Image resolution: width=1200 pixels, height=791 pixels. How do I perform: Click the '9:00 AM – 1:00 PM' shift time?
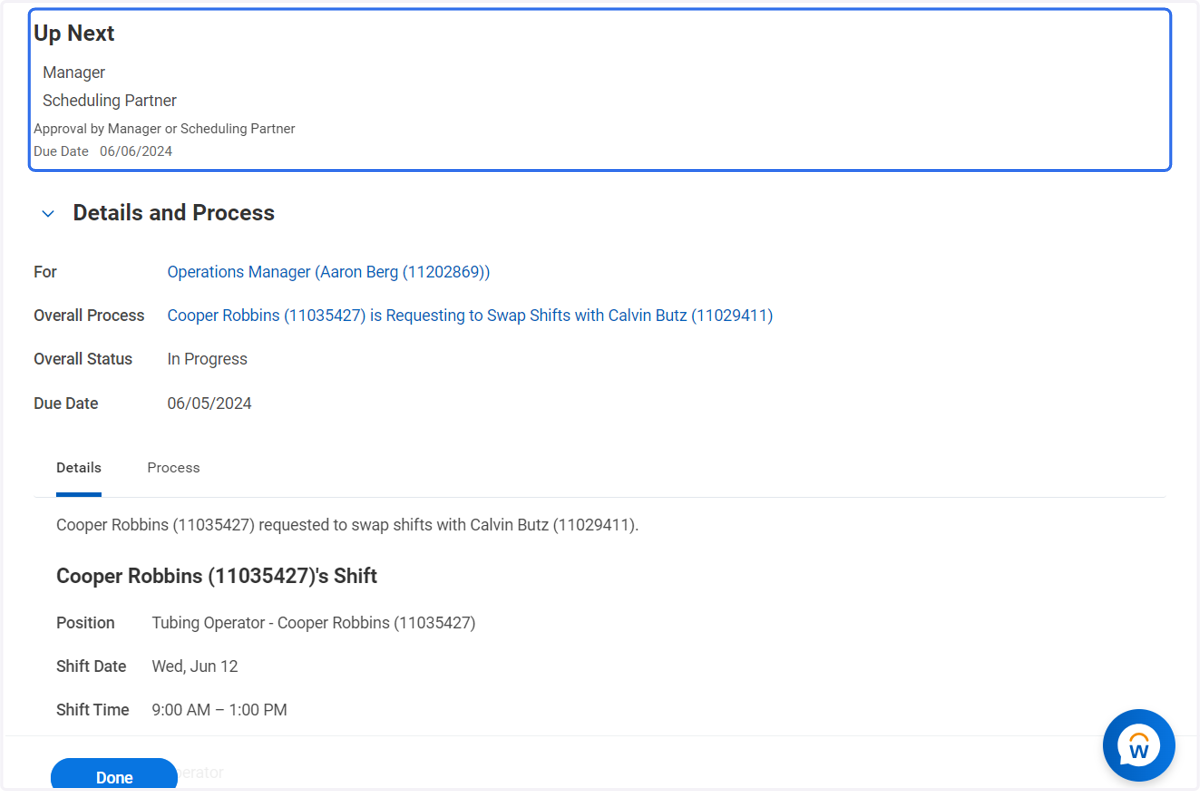click(x=219, y=710)
